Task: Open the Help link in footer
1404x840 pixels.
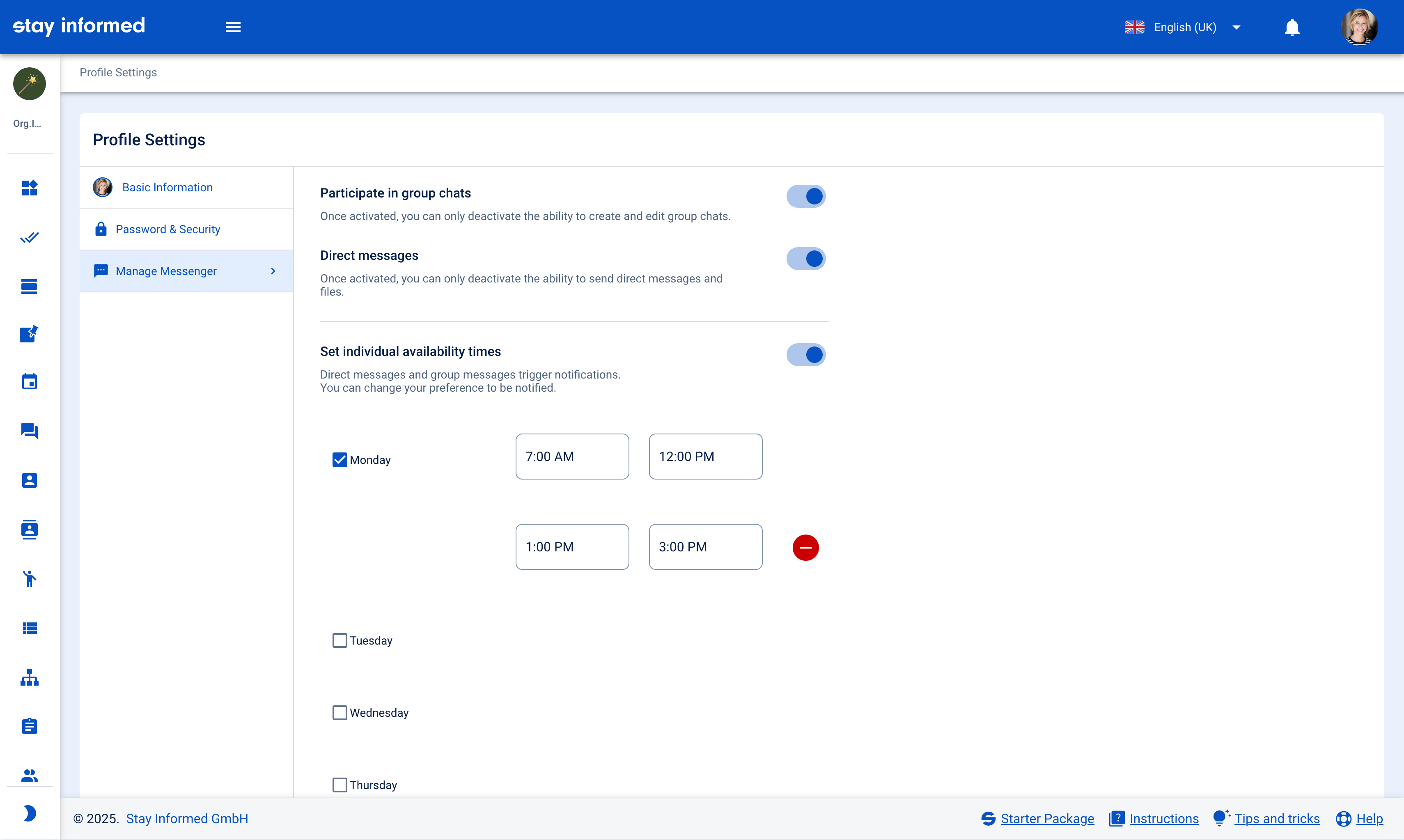Action: pyautogui.click(x=1370, y=819)
